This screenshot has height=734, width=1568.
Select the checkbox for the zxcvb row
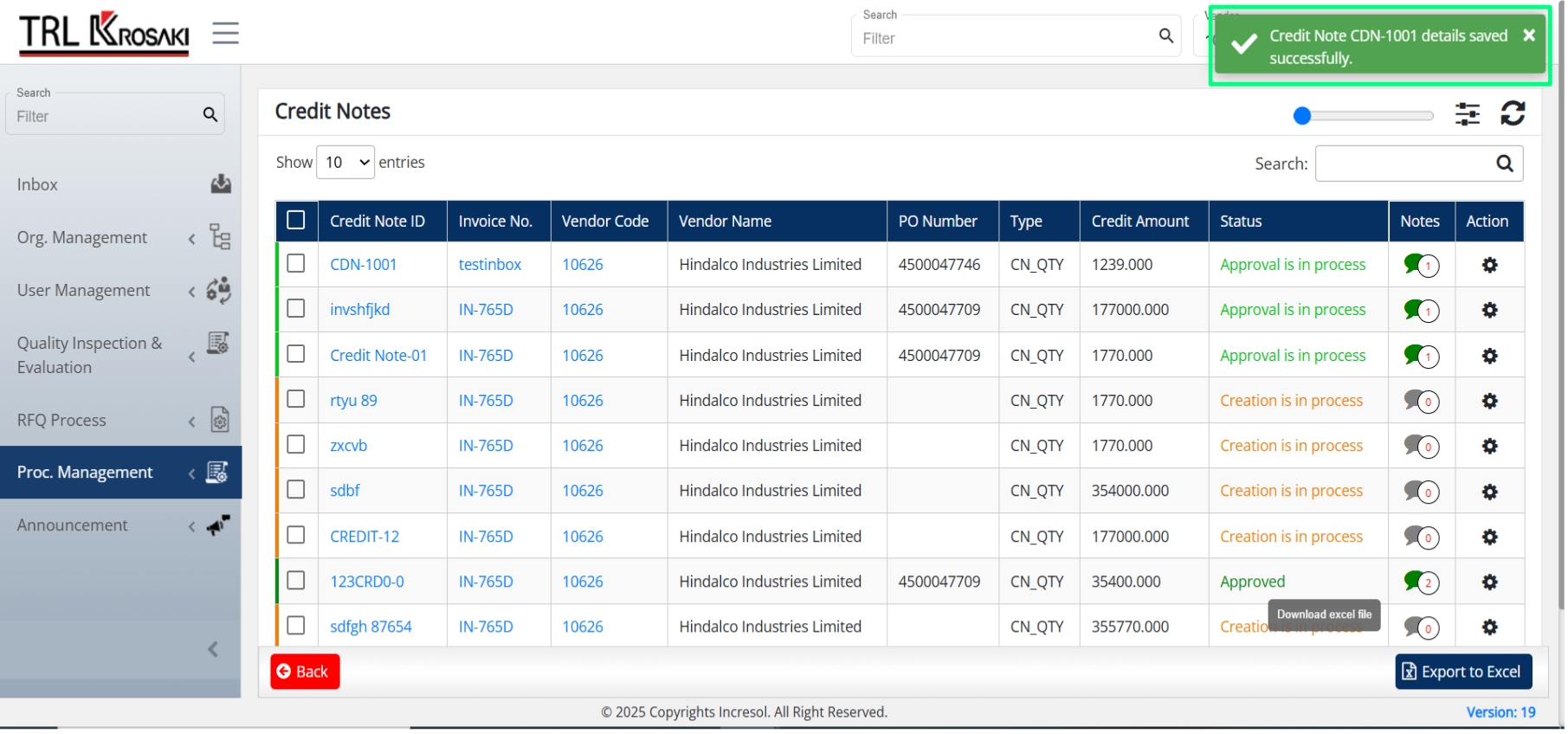(296, 445)
